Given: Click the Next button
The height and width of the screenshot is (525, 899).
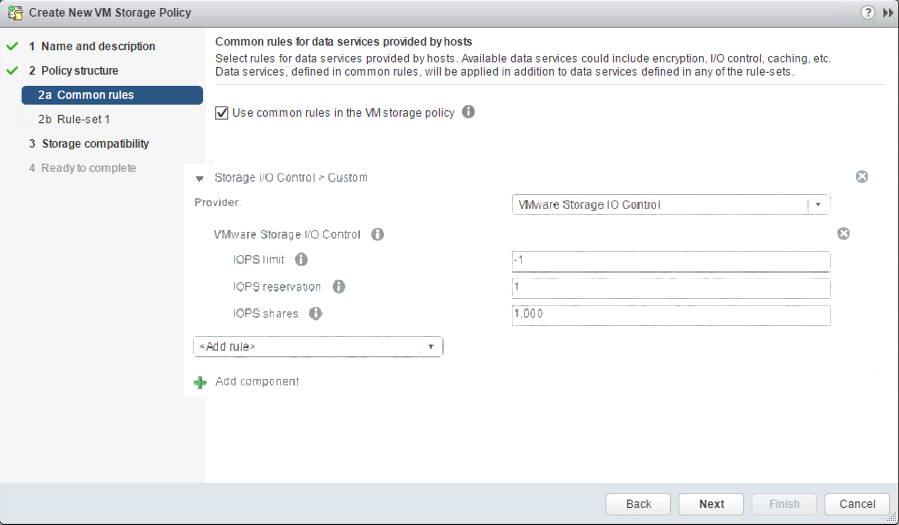Looking at the screenshot, I should (x=711, y=504).
